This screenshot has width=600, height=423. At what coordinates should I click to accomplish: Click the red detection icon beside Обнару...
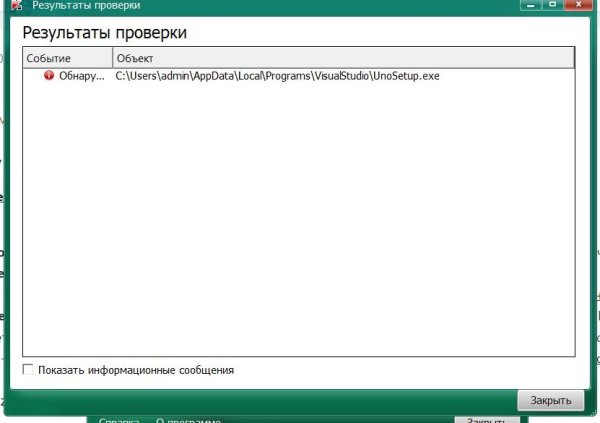point(49,75)
